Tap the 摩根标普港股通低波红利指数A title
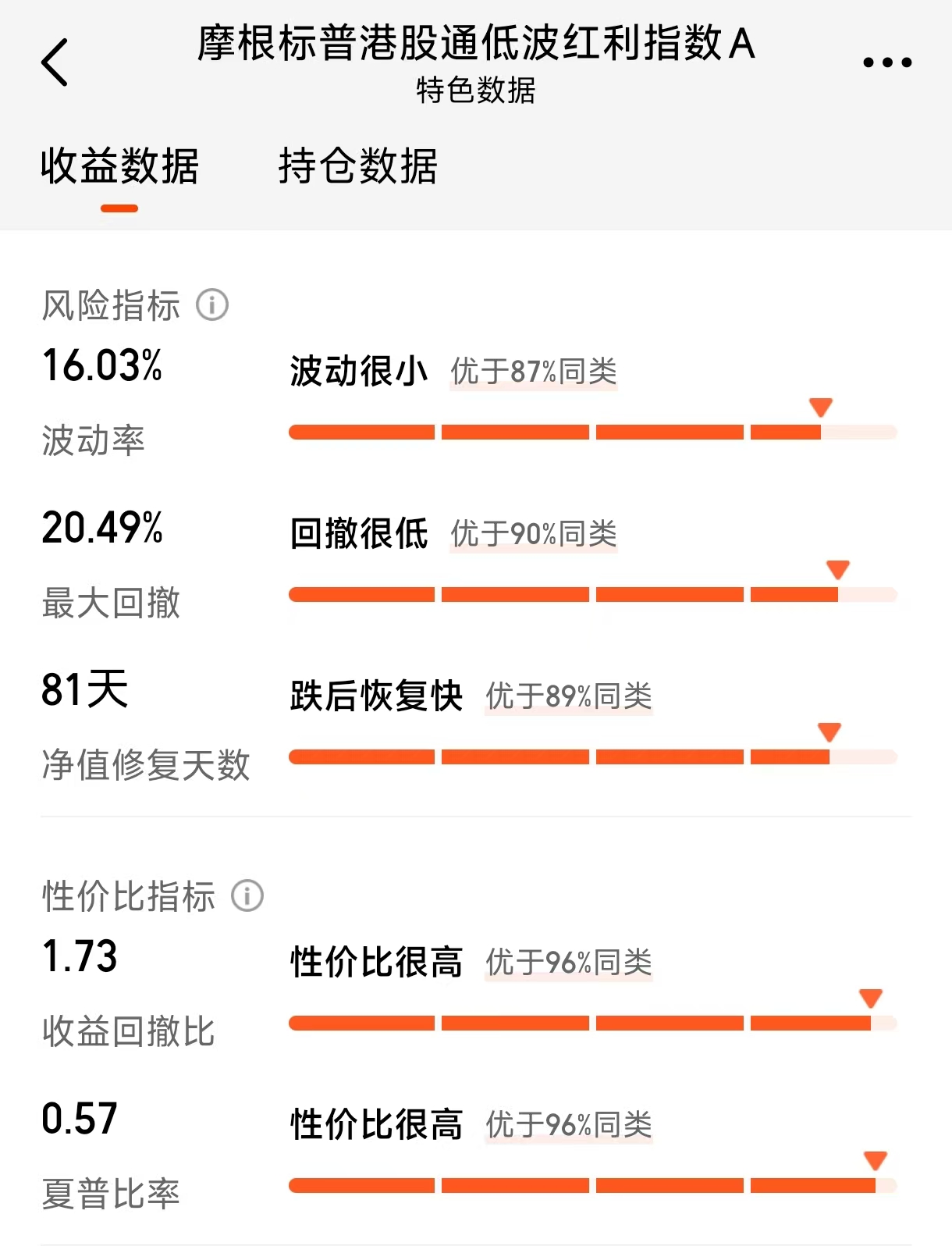 tap(476, 43)
